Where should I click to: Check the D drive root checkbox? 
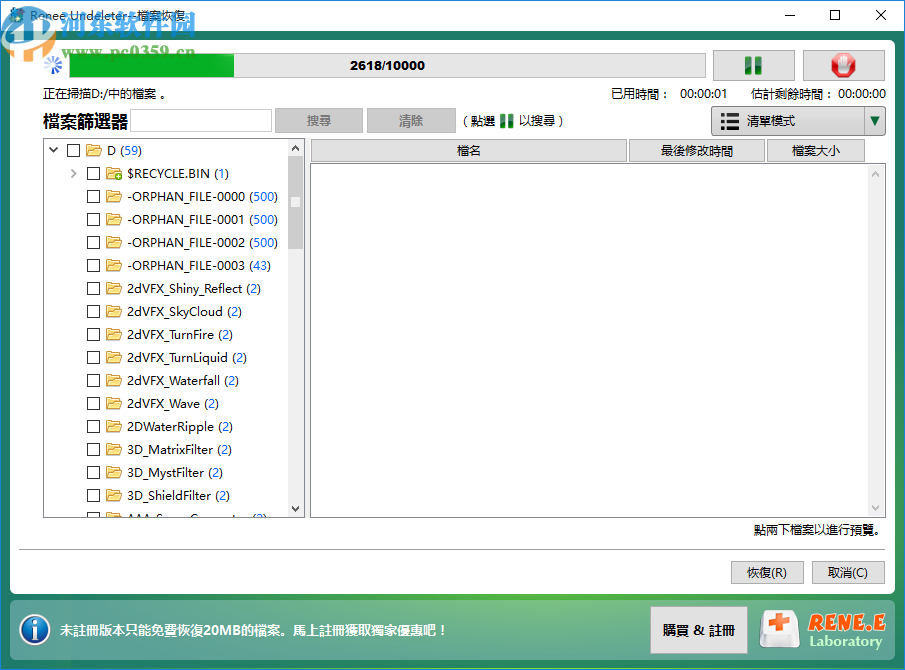point(73,151)
